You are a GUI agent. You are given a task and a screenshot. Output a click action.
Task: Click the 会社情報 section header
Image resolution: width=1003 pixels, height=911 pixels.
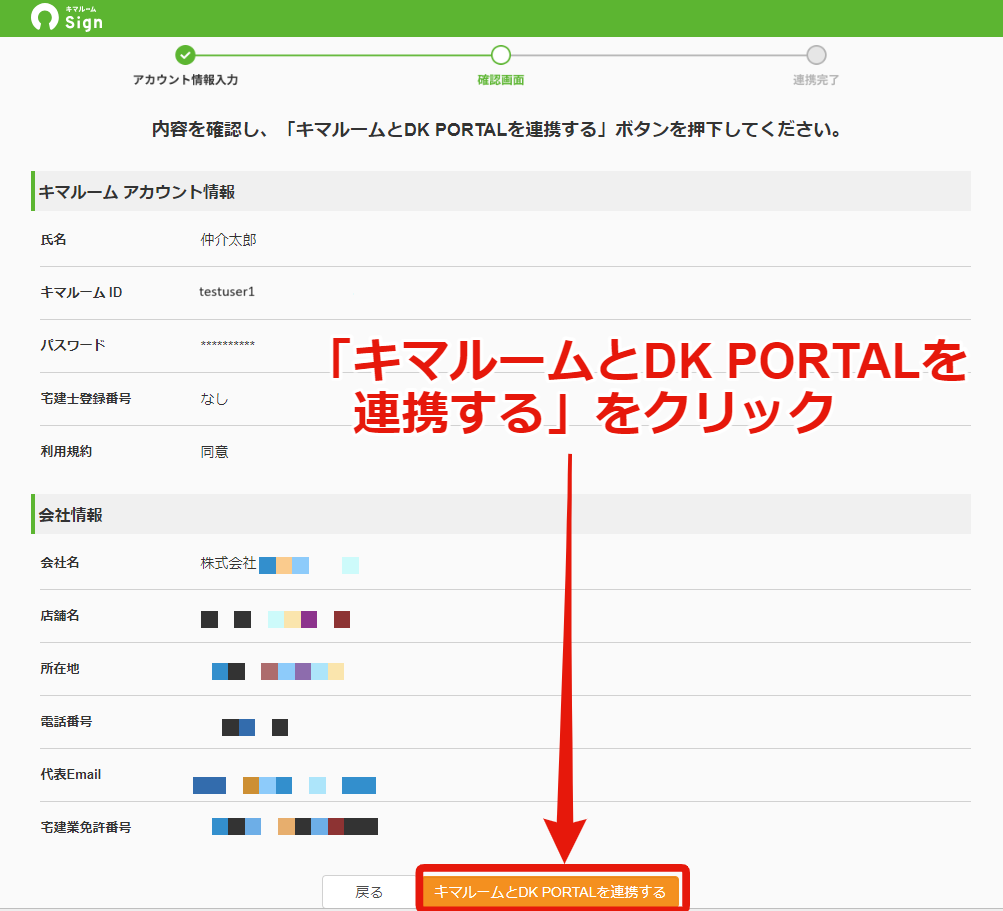(x=501, y=514)
